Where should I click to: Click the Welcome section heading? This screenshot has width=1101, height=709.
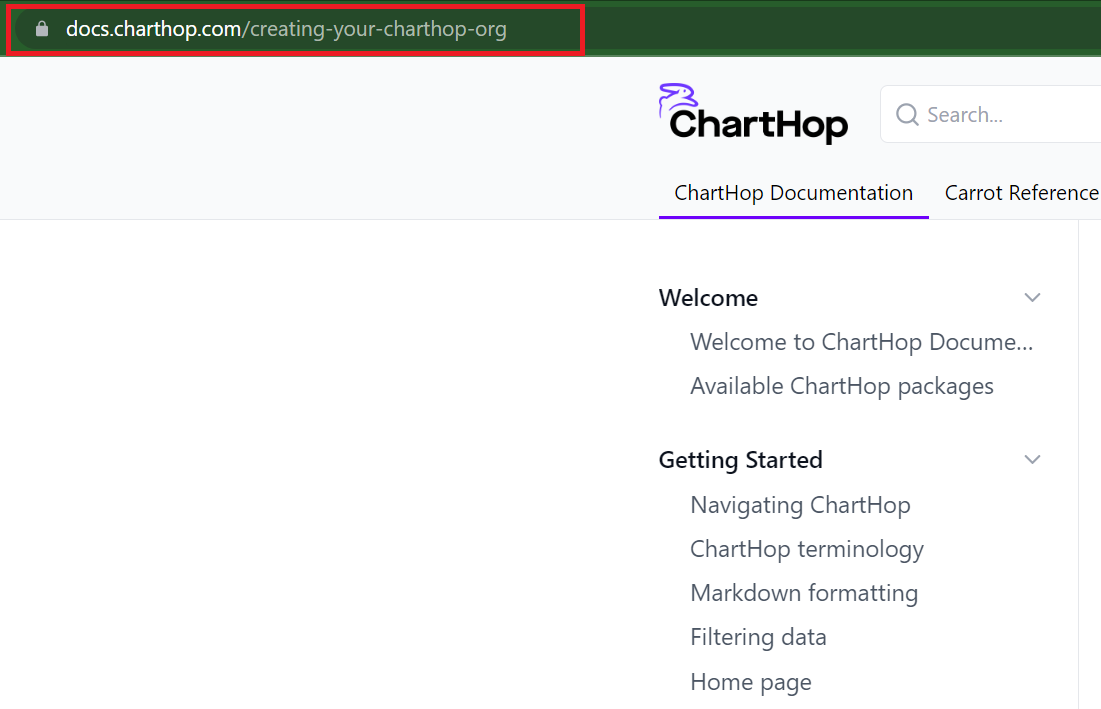coord(707,297)
